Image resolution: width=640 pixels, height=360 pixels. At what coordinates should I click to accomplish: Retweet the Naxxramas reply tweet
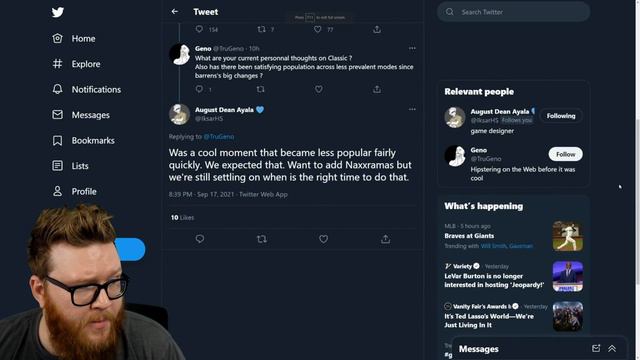point(262,239)
